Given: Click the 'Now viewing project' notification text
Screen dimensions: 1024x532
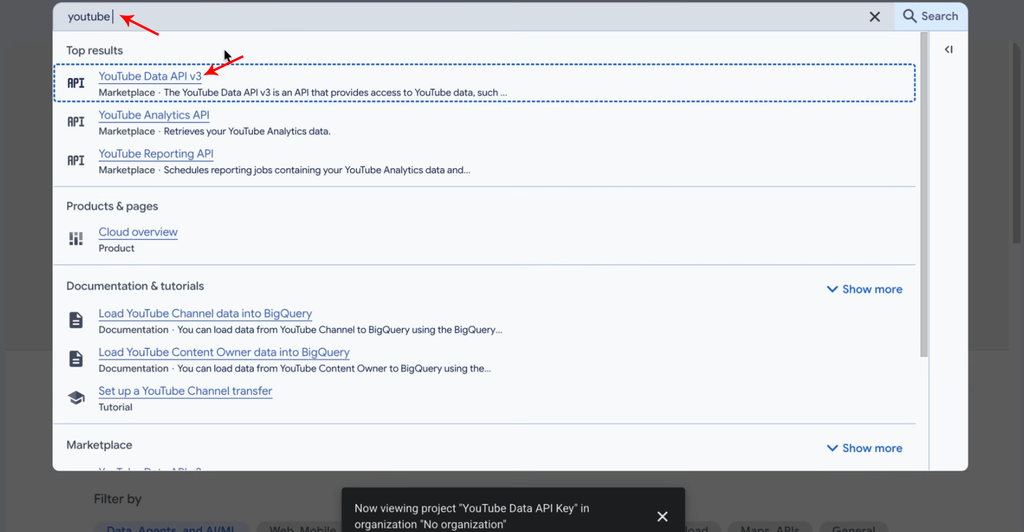Looking at the screenshot, I should click(472, 516).
